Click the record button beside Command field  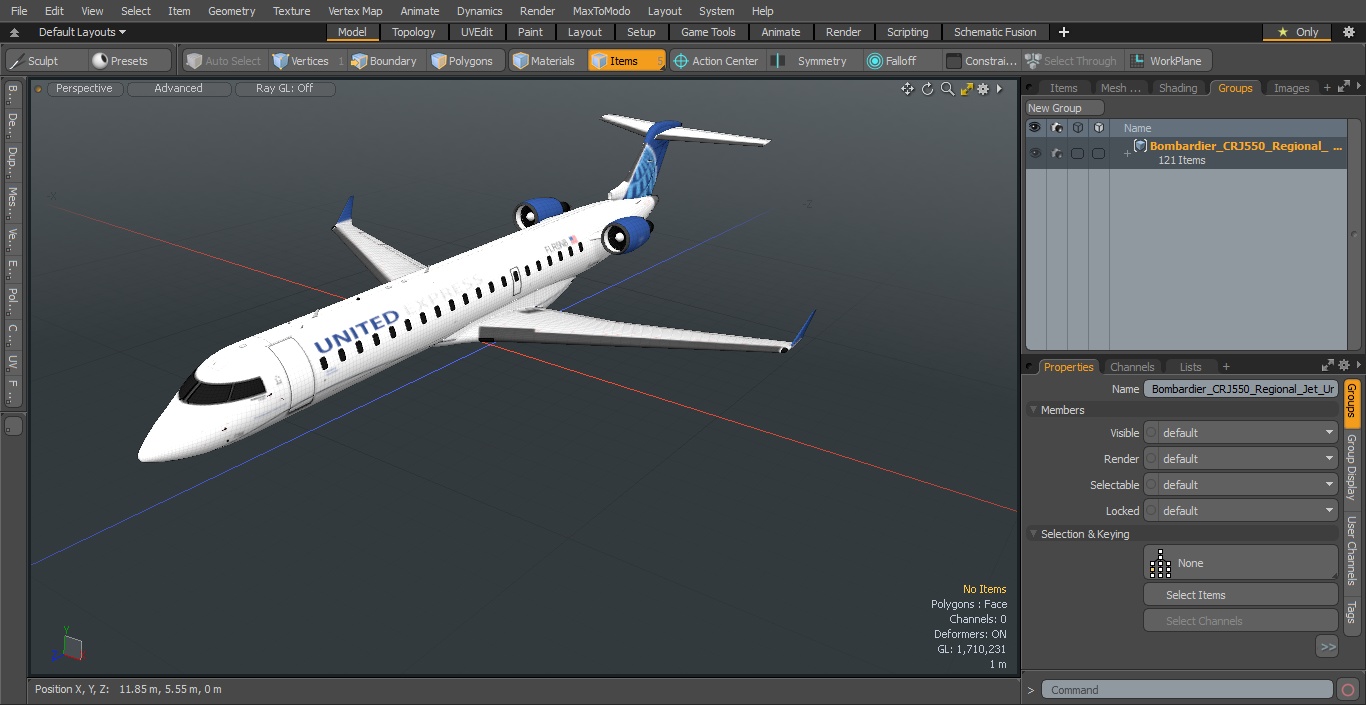[1347, 690]
